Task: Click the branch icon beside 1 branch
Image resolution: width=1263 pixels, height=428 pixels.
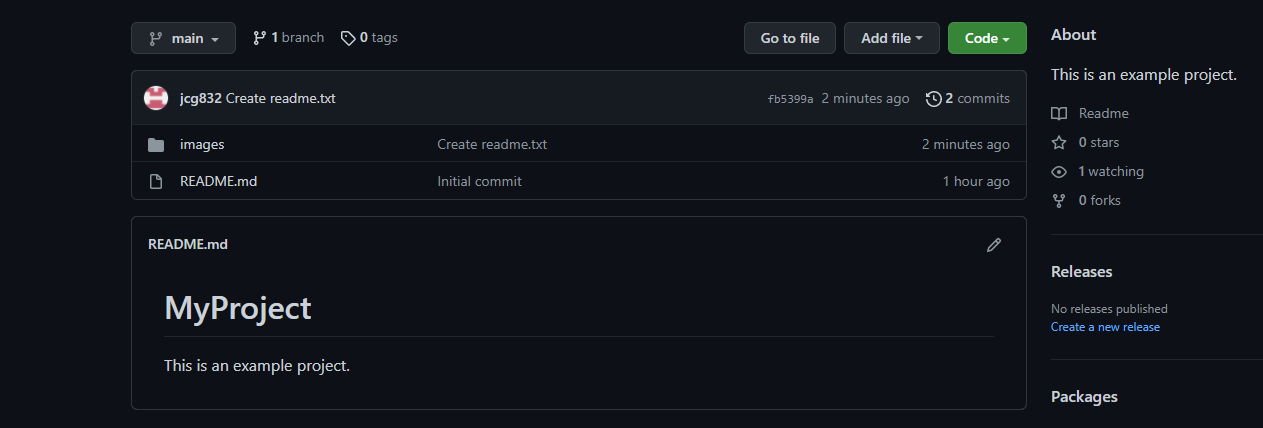Action: (x=259, y=38)
